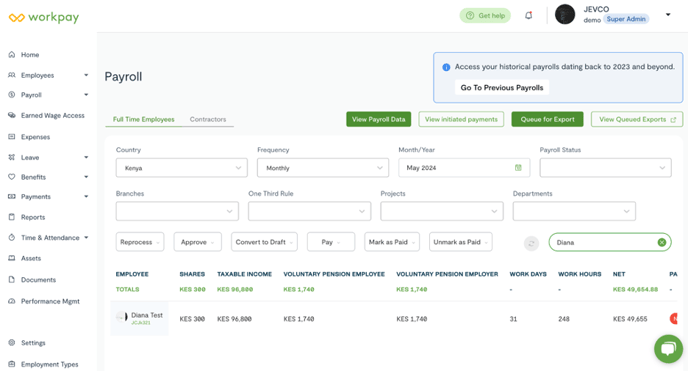Switch to the Contractors tab
The height and width of the screenshot is (371, 688).
(x=208, y=119)
